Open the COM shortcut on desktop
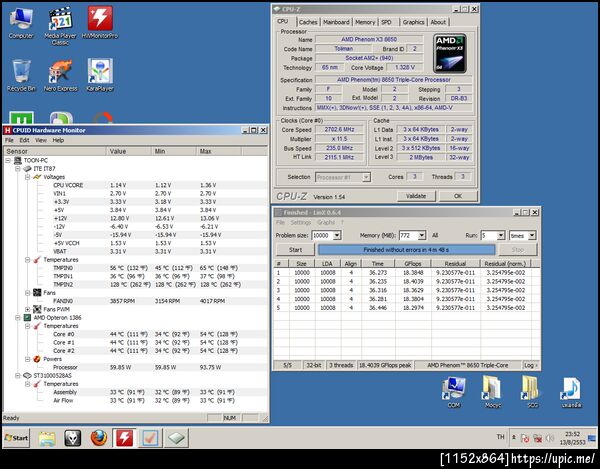The height and width of the screenshot is (469, 600). coord(453,388)
